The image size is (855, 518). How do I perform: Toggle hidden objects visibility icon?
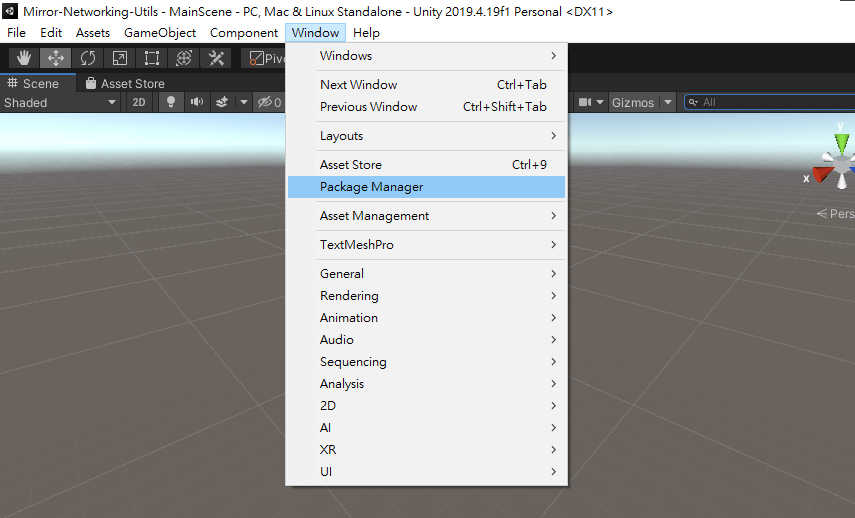click(x=269, y=103)
